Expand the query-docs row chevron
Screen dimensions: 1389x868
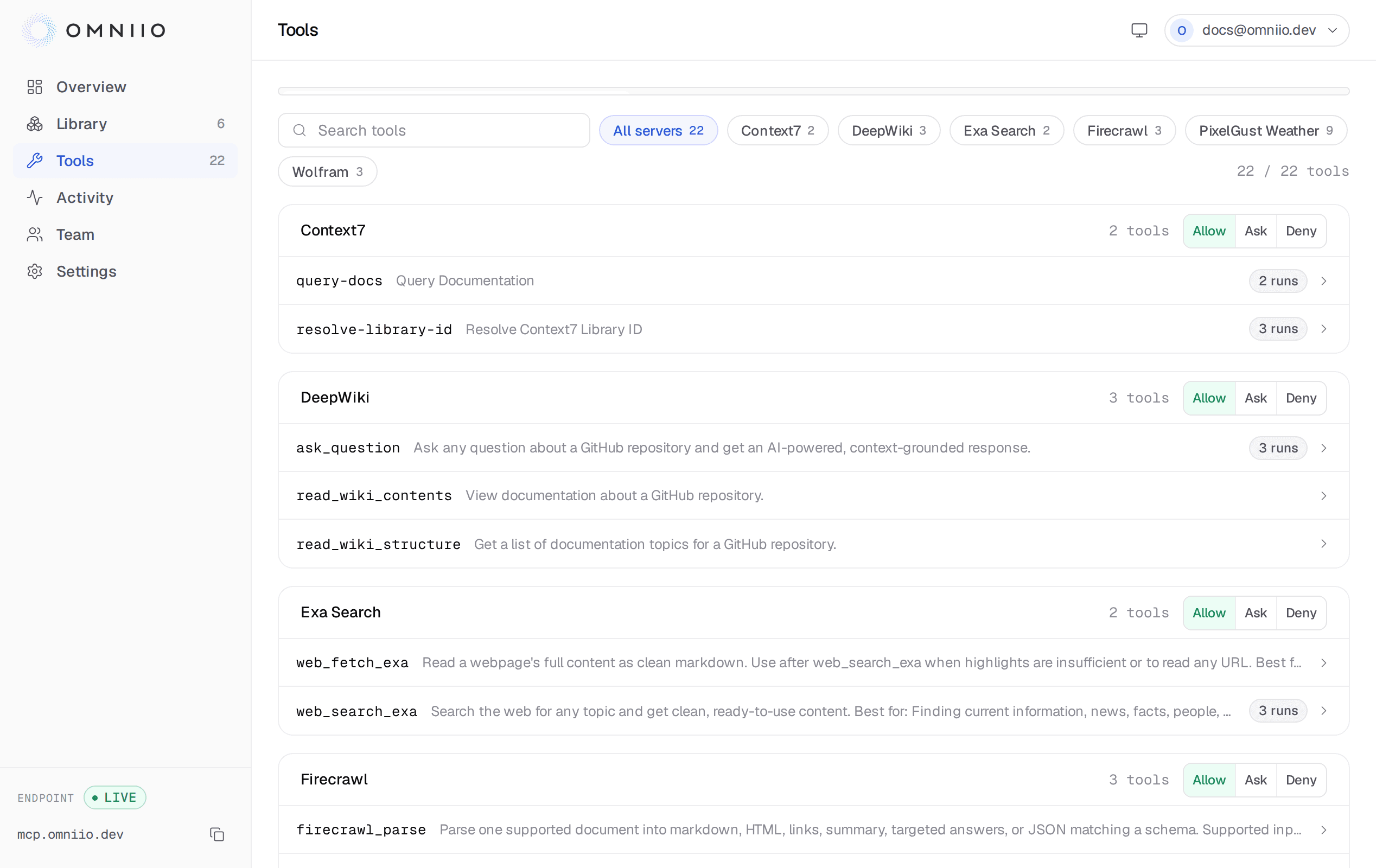[1323, 280]
